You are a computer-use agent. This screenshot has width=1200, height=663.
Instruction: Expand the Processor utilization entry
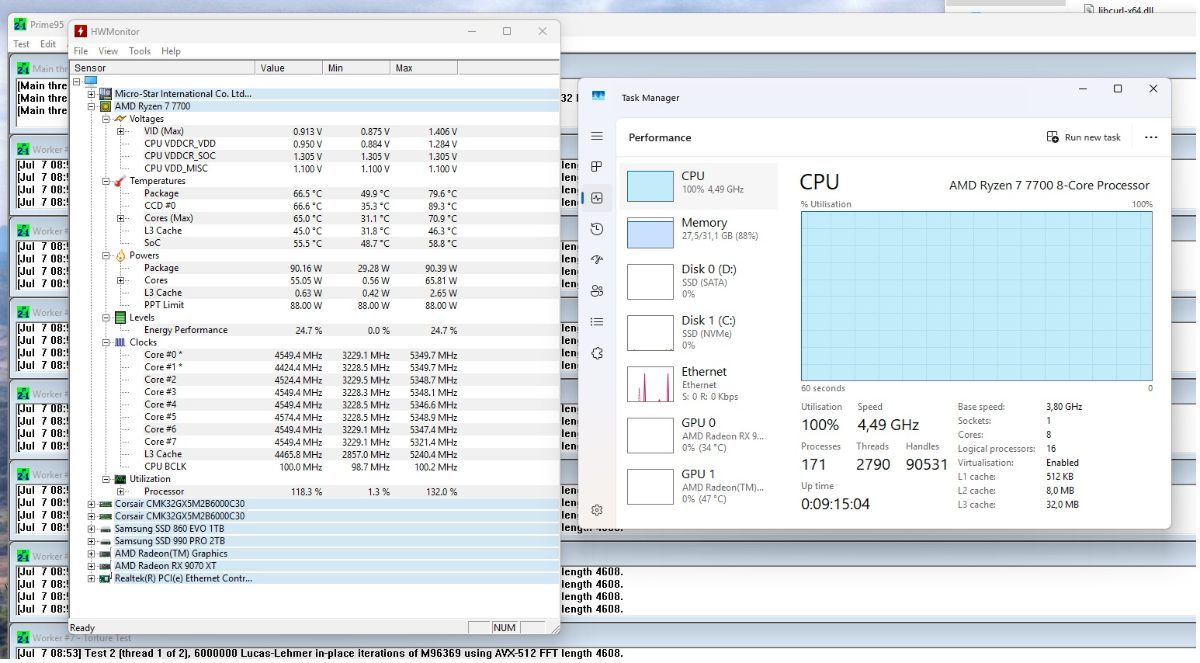coord(121,491)
